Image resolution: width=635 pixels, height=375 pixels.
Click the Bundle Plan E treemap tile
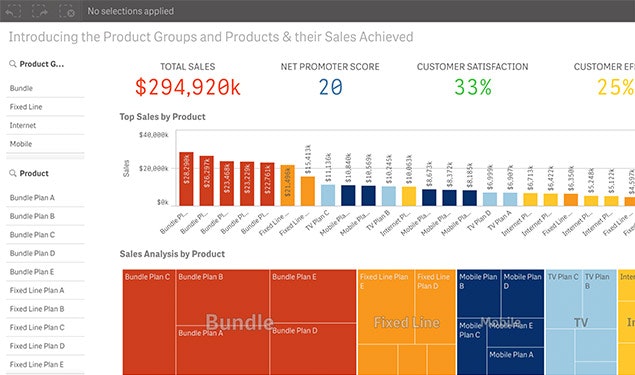[313, 296]
